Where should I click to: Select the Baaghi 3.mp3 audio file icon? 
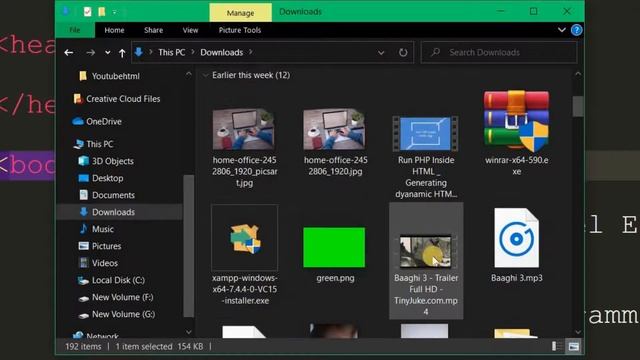coord(516,238)
